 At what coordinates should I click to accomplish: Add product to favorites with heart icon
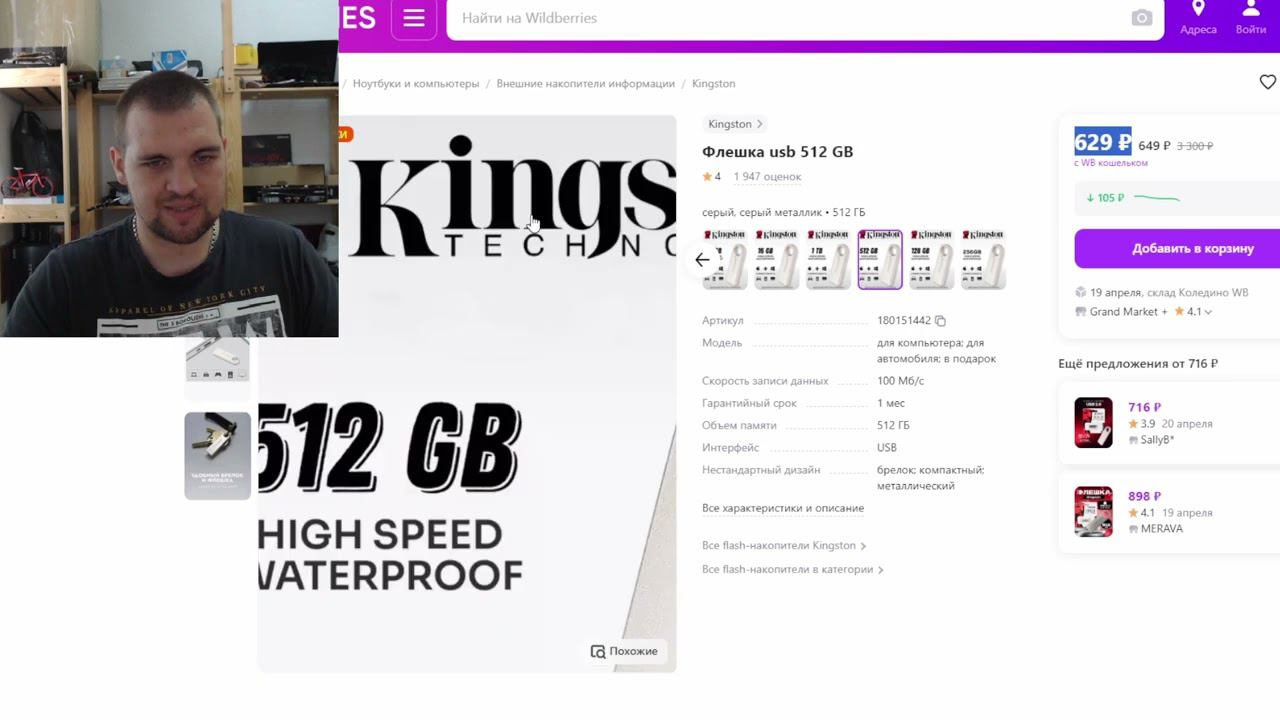pyautogui.click(x=1268, y=82)
